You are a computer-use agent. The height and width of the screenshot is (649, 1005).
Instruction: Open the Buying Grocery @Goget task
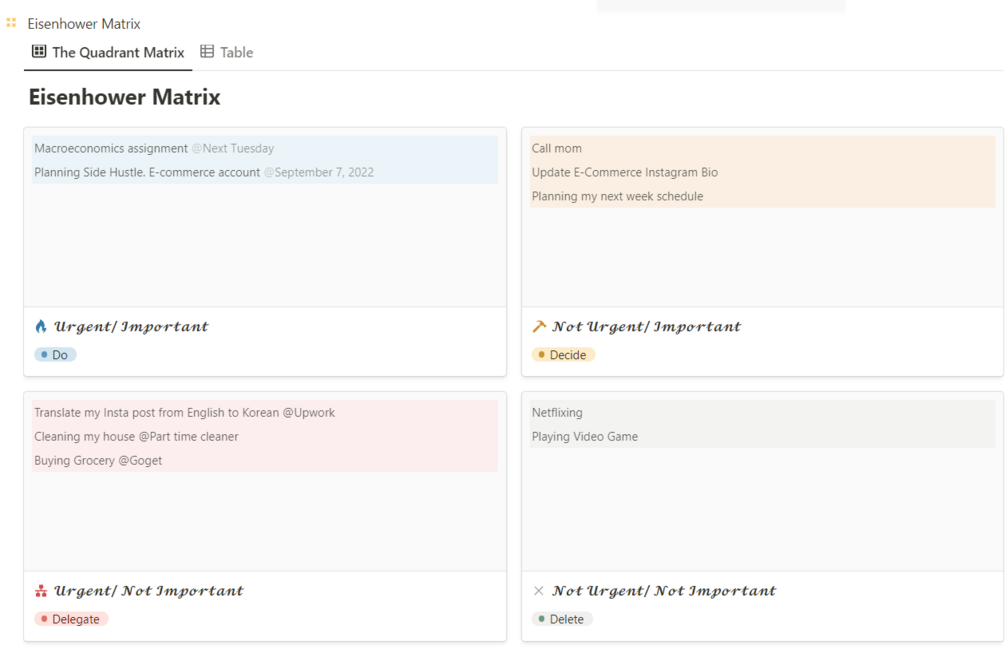[x=98, y=460]
